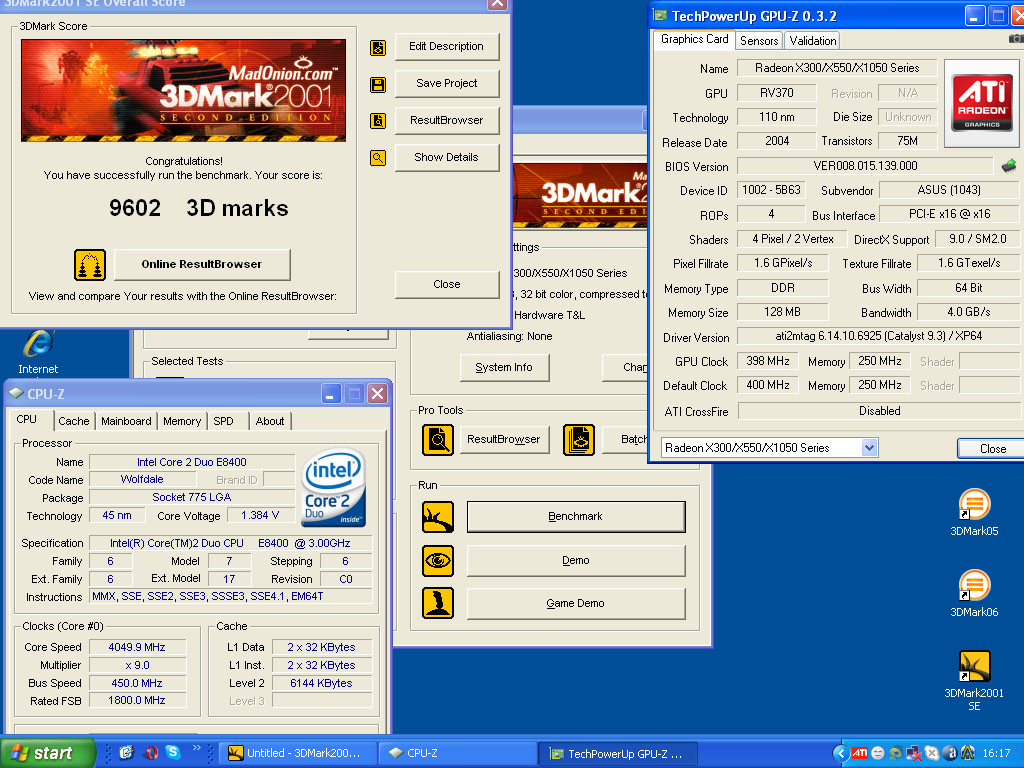The width and height of the screenshot is (1024, 768).
Task: Open the Internet Explorer desktop icon
Action: [x=38, y=353]
